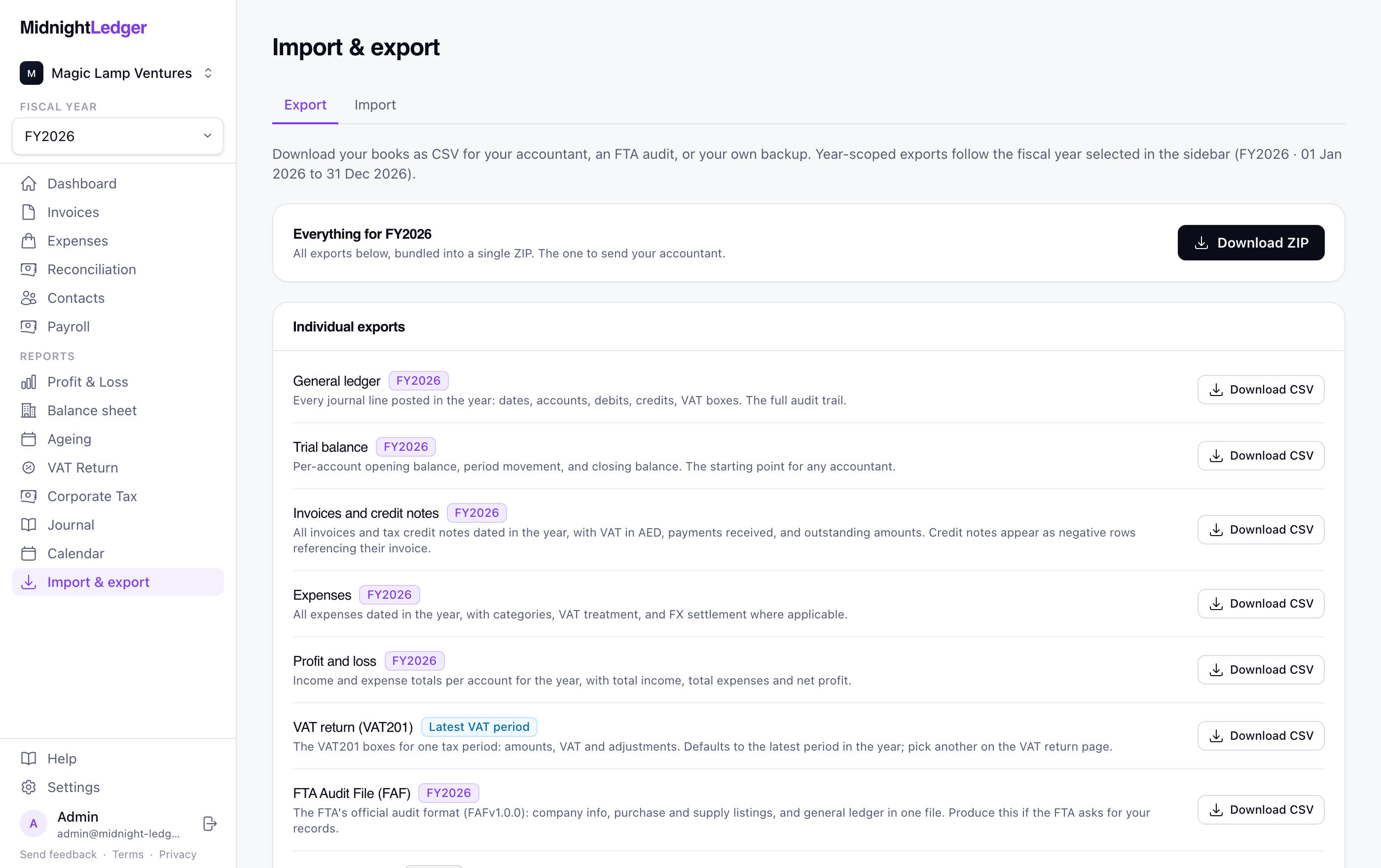Download CSV for Trial balance
This screenshot has height=868, width=1381.
(1261, 456)
